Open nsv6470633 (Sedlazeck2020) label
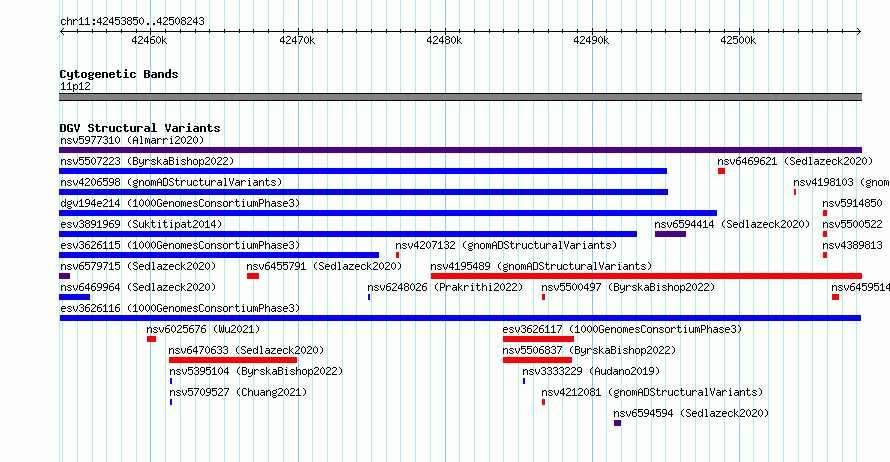 point(246,350)
